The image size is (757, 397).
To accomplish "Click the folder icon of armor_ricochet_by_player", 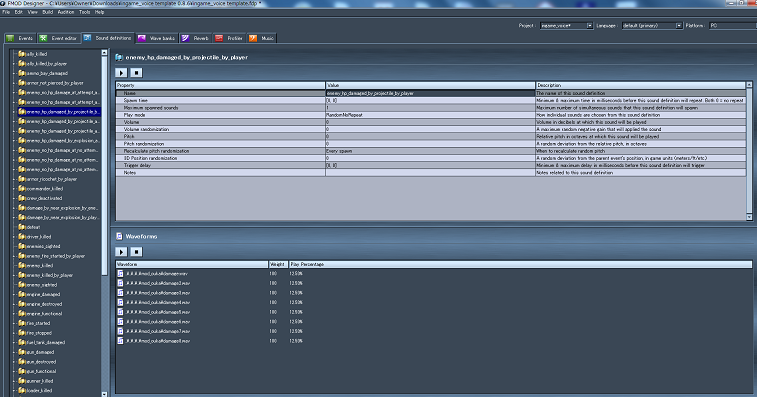I will click(x=21, y=179).
